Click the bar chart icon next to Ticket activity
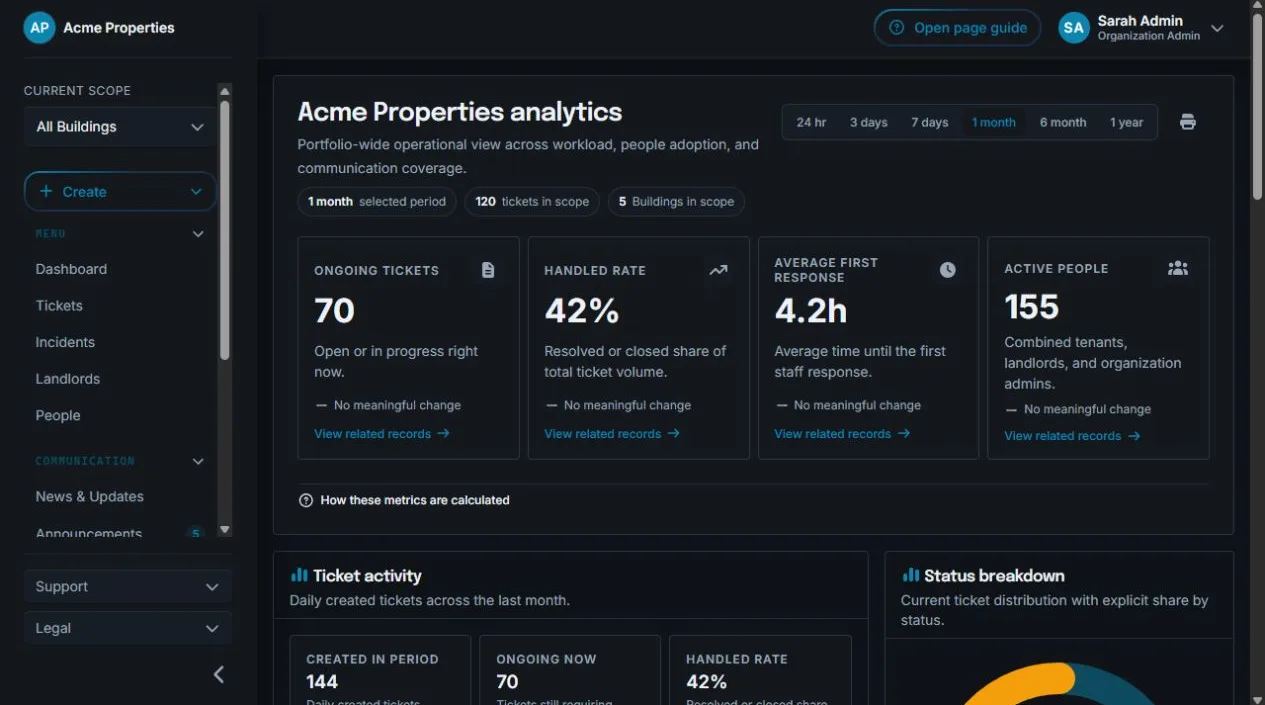The height and width of the screenshot is (705, 1265). coord(299,575)
